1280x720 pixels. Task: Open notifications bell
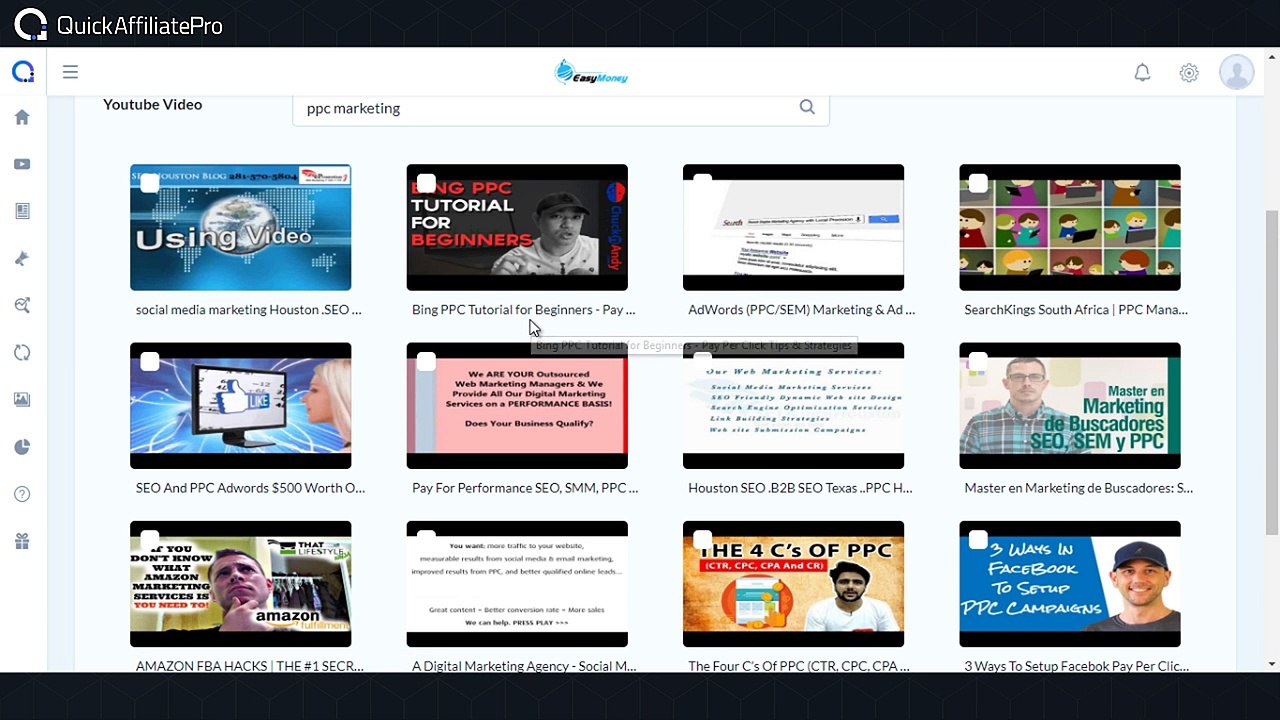pos(1142,72)
